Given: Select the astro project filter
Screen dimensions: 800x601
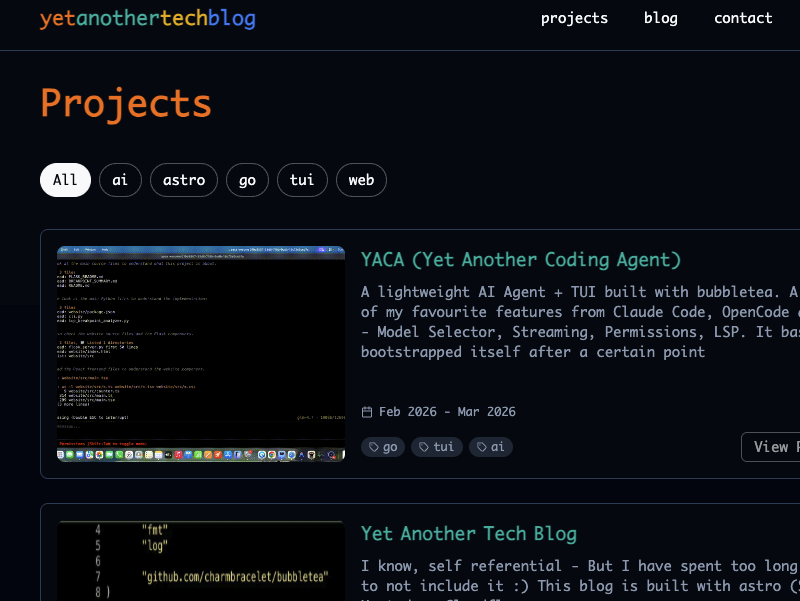Looking at the screenshot, I should click(183, 180).
